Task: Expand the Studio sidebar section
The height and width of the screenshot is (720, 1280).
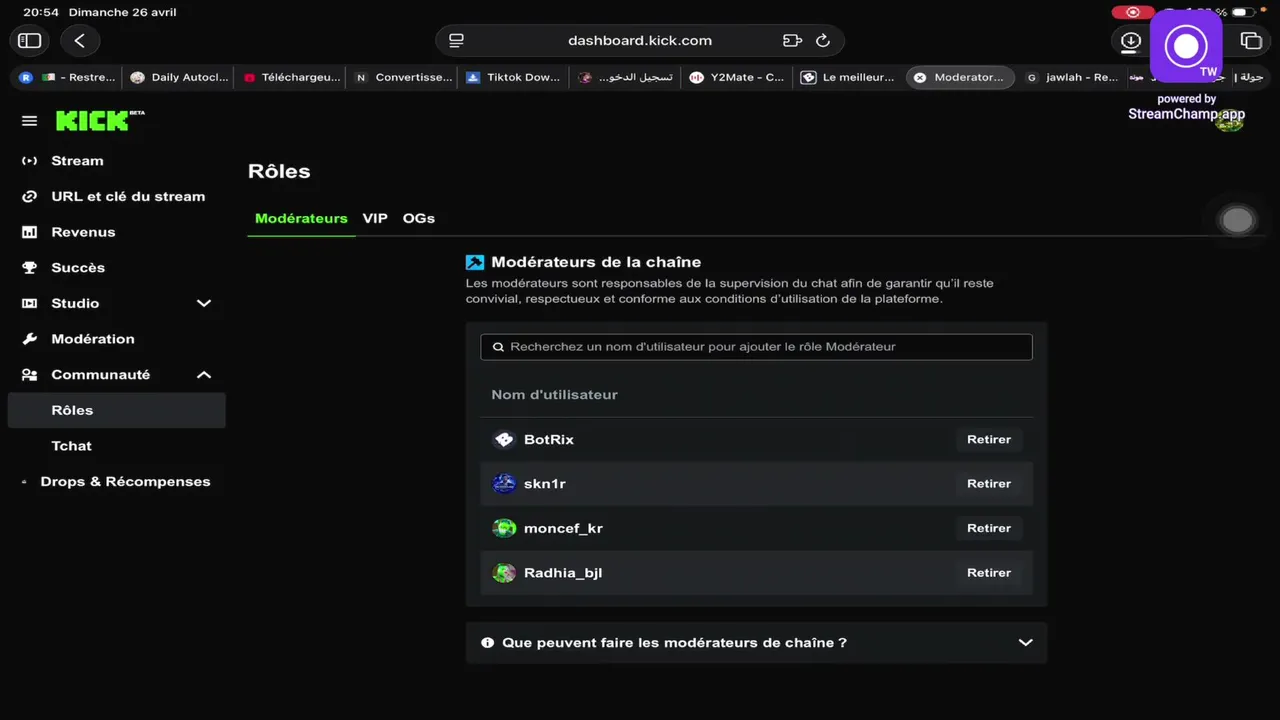Action: click(x=204, y=303)
